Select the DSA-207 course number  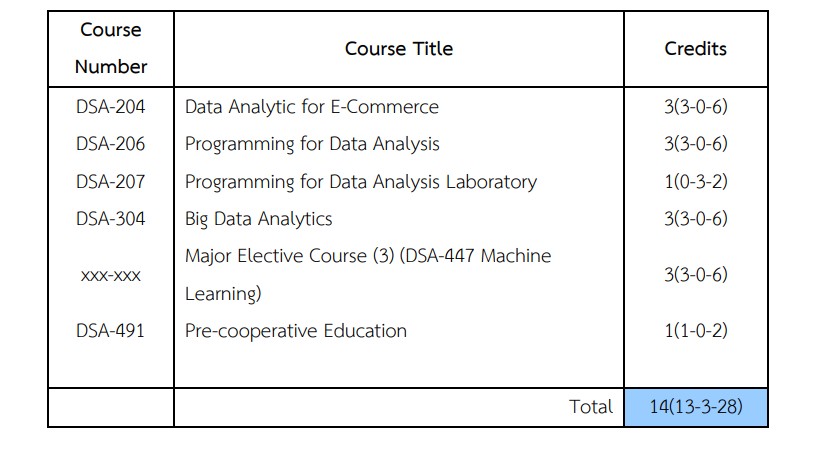[111, 181]
